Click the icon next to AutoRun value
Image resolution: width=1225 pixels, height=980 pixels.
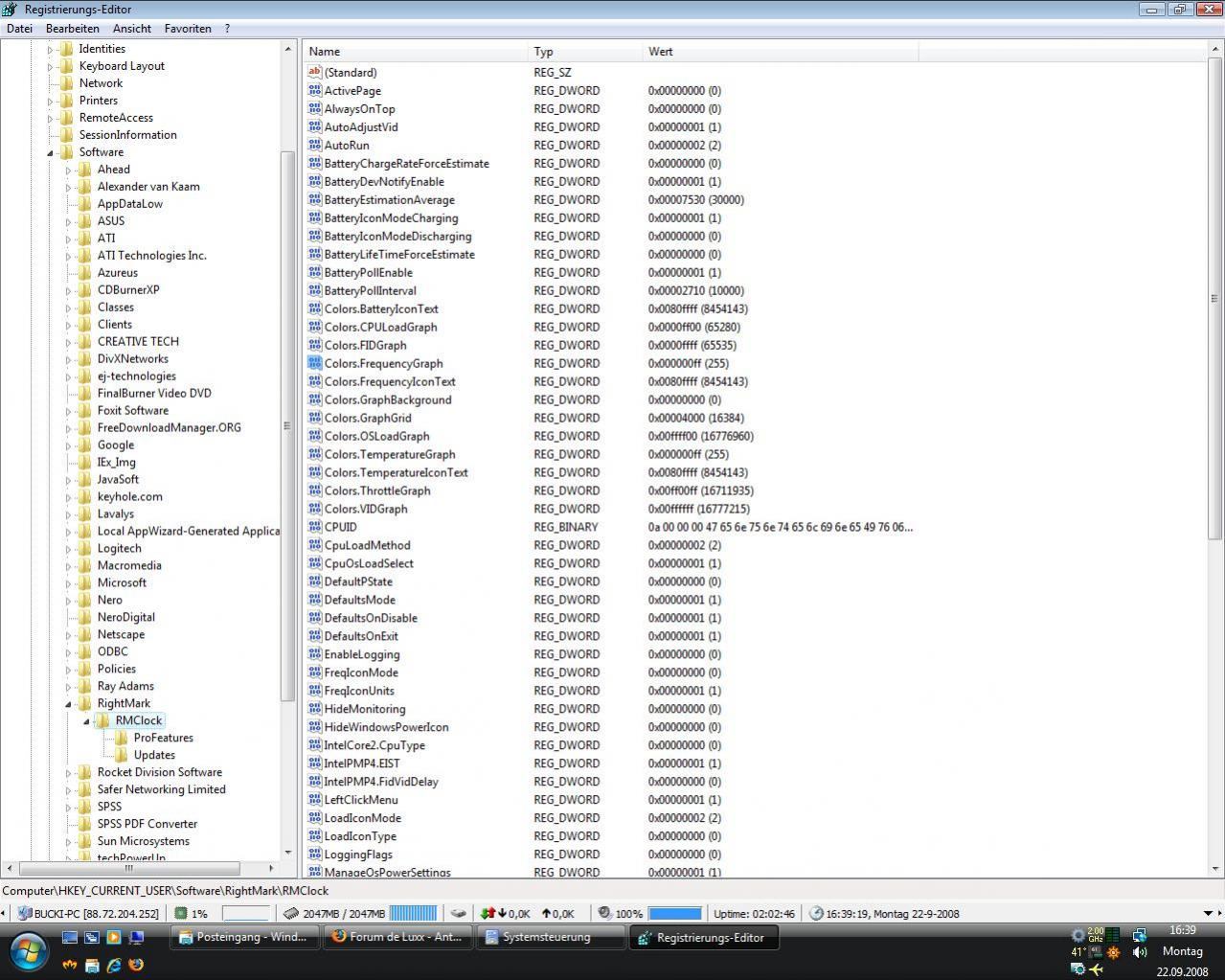(314, 145)
